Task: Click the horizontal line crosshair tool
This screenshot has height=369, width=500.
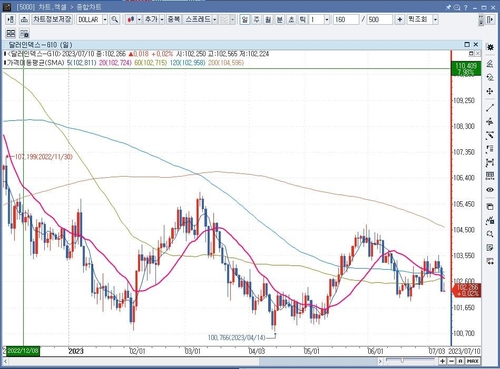Action: click(x=490, y=121)
